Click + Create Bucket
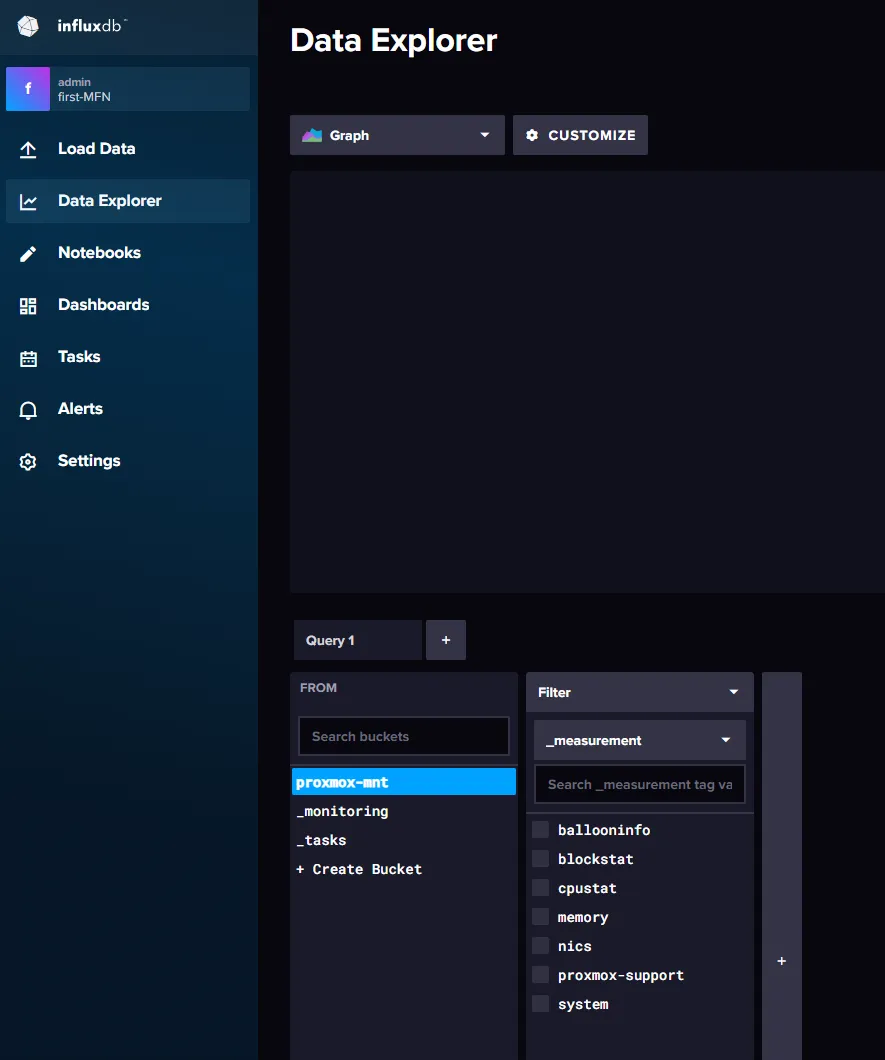The height and width of the screenshot is (1060, 885). pyautogui.click(x=359, y=869)
